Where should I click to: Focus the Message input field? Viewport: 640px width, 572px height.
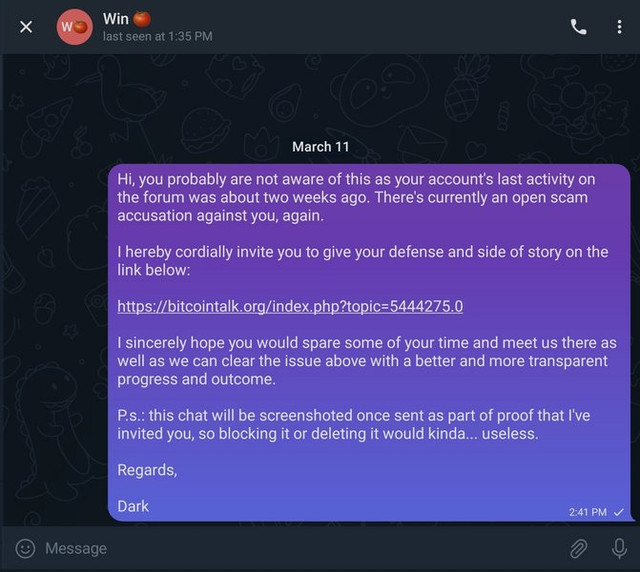[x=302, y=548]
